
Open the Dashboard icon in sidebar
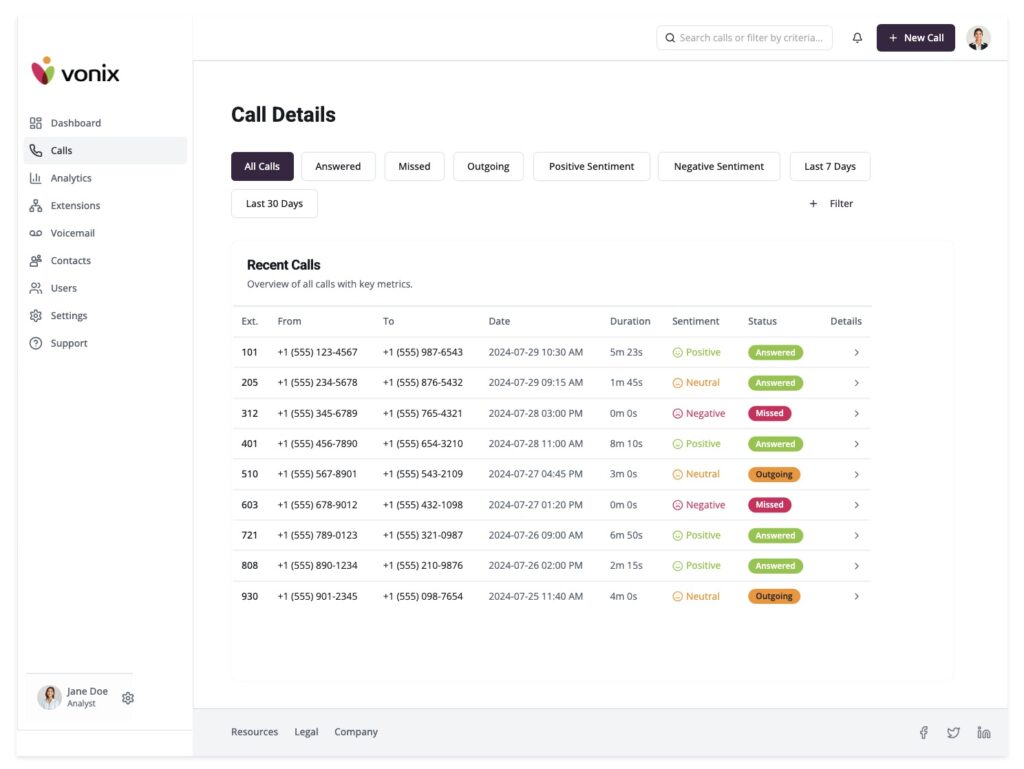point(36,123)
